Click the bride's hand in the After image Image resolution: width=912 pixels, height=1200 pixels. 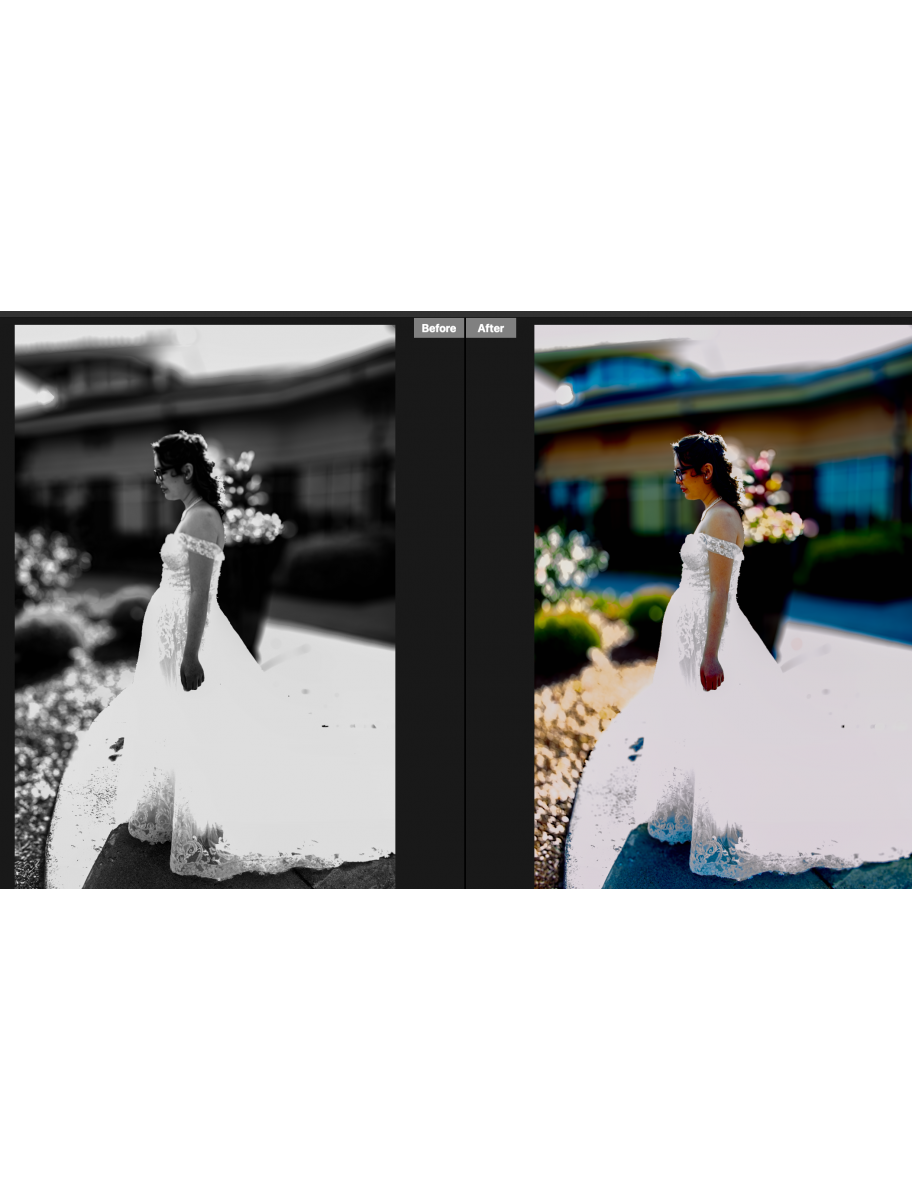click(711, 676)
